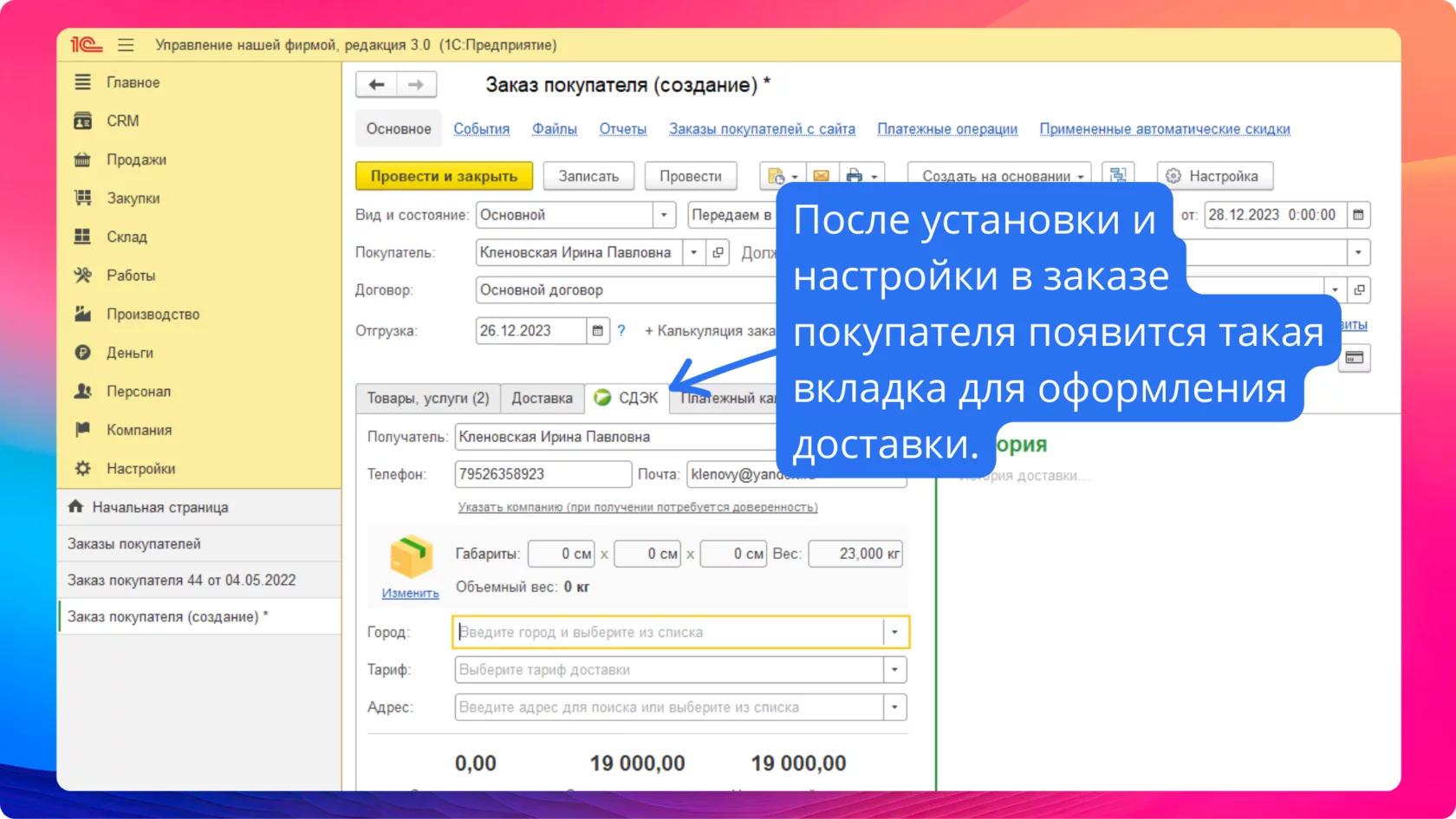This screenshot has width=1456, height=819.
Task: Click the structure/linked documents icon
Action: pos(1118,175)
